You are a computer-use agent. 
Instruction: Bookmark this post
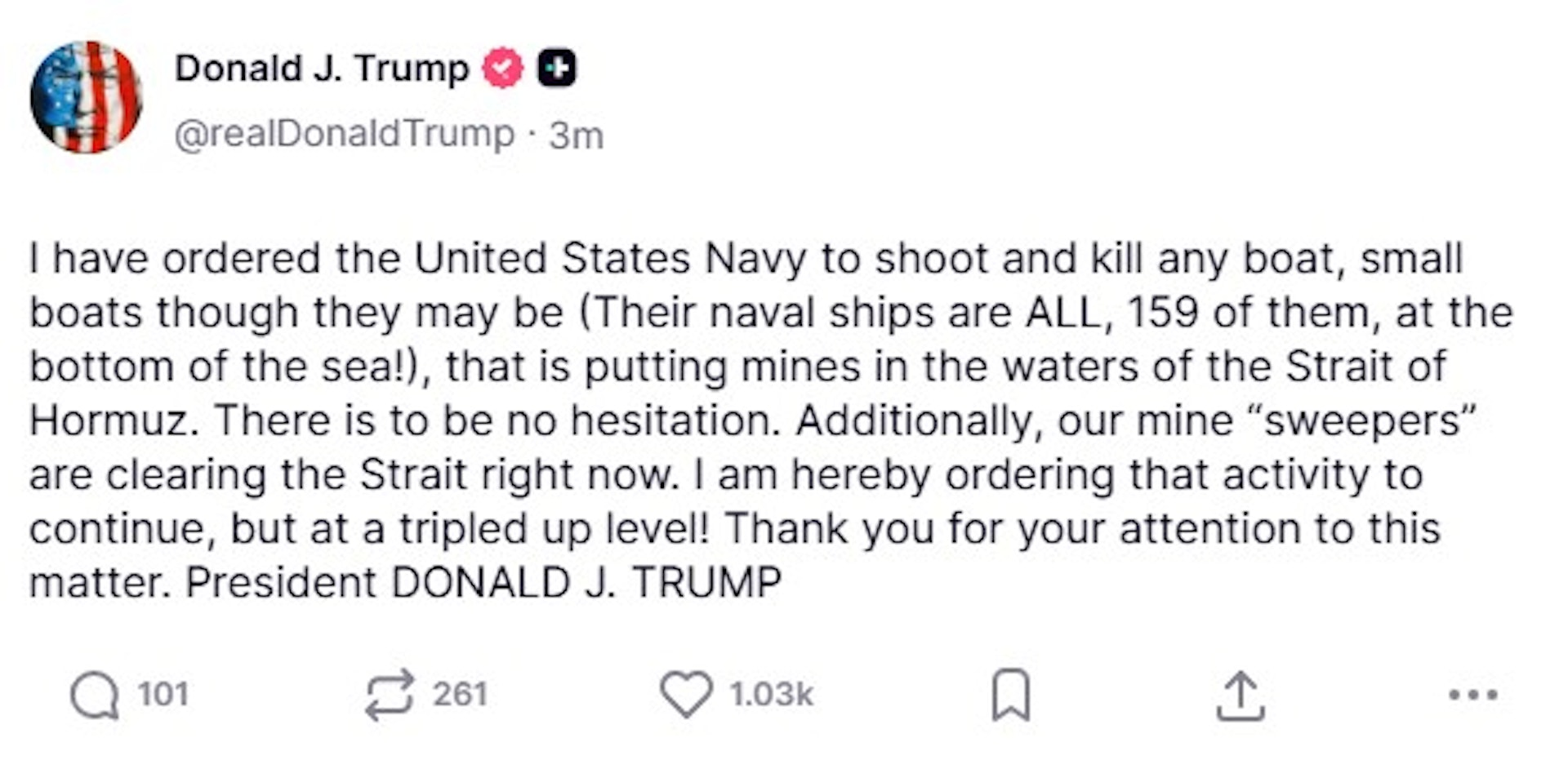pyautogui.click(x=1011, y=695)
